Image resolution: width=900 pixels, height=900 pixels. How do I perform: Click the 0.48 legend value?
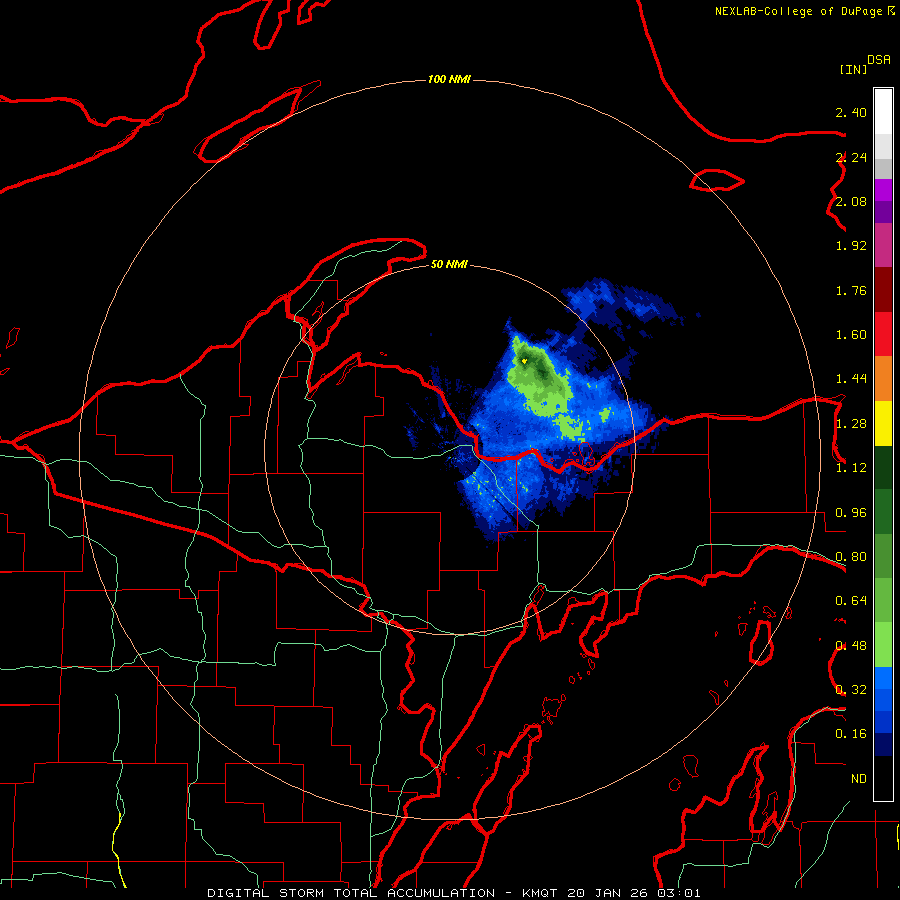point(851,646)
